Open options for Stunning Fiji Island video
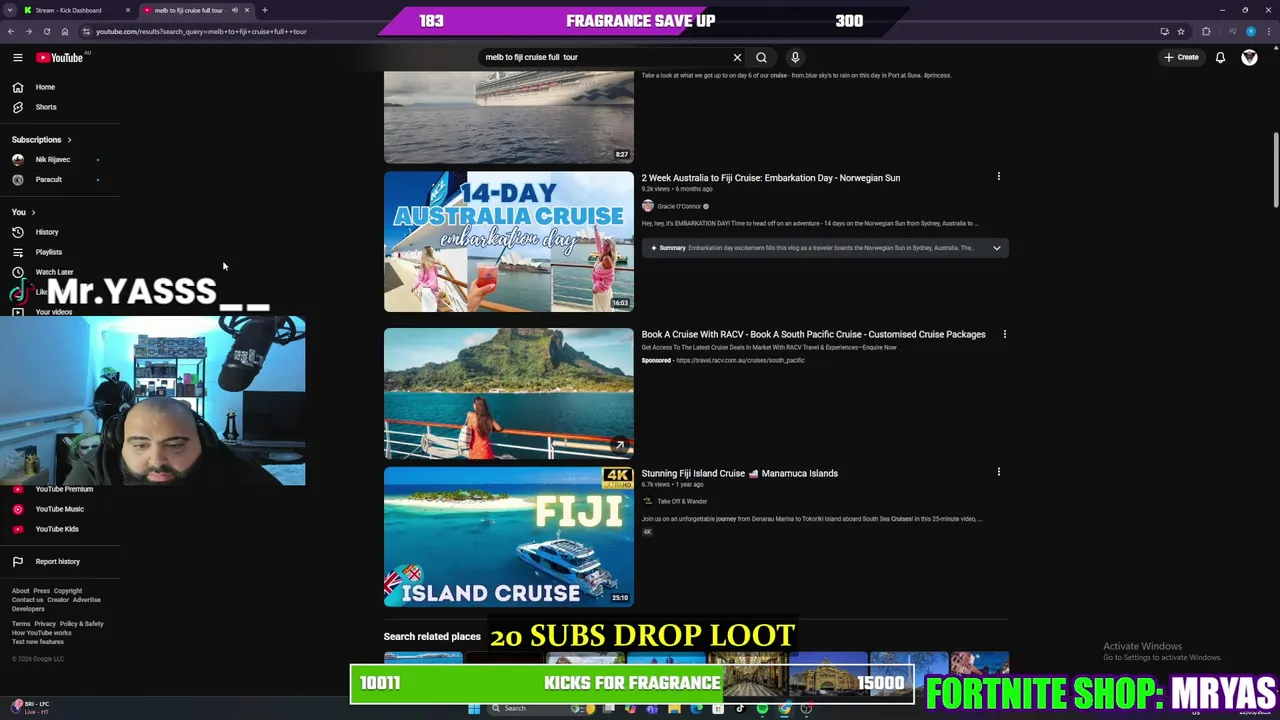 pos(998,472)
